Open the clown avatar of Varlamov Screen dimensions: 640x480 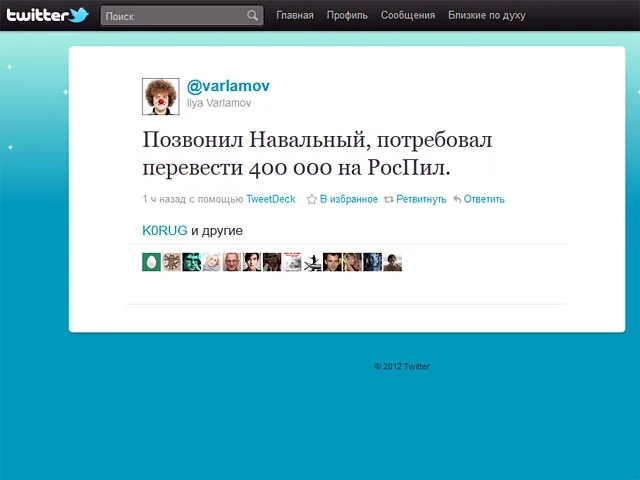point(160,97)
